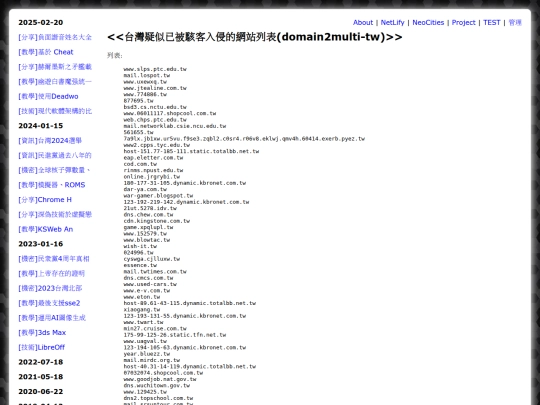The image size is (540, 405).
Task: Open the [資訊]台灣2024選舉 article link
Action: coord(50,141)
